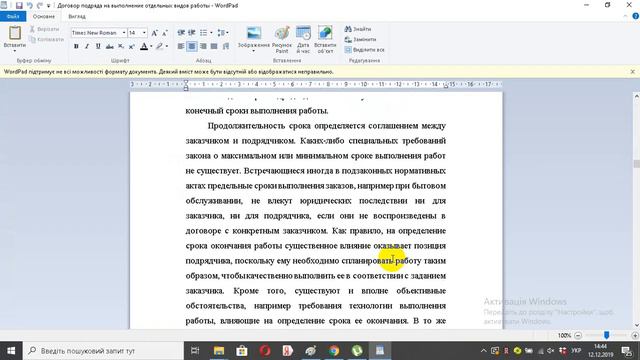Screen dimensions: 640x360
Task: Toggle underline formatting
Action: (98, 47)
